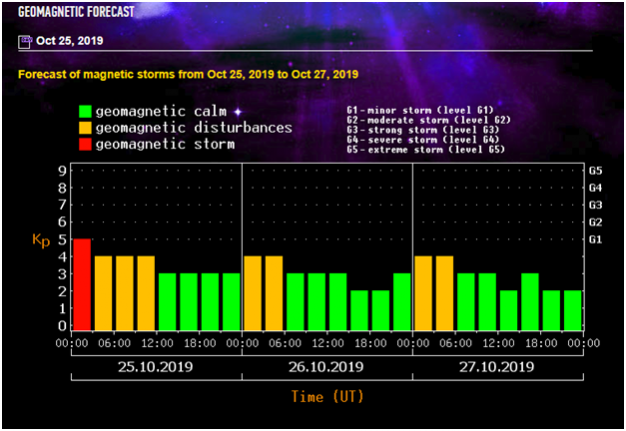Click the G5-extreme storm legend entry
The width and height of the screenshot is (626, 431).
pos(425,150)
